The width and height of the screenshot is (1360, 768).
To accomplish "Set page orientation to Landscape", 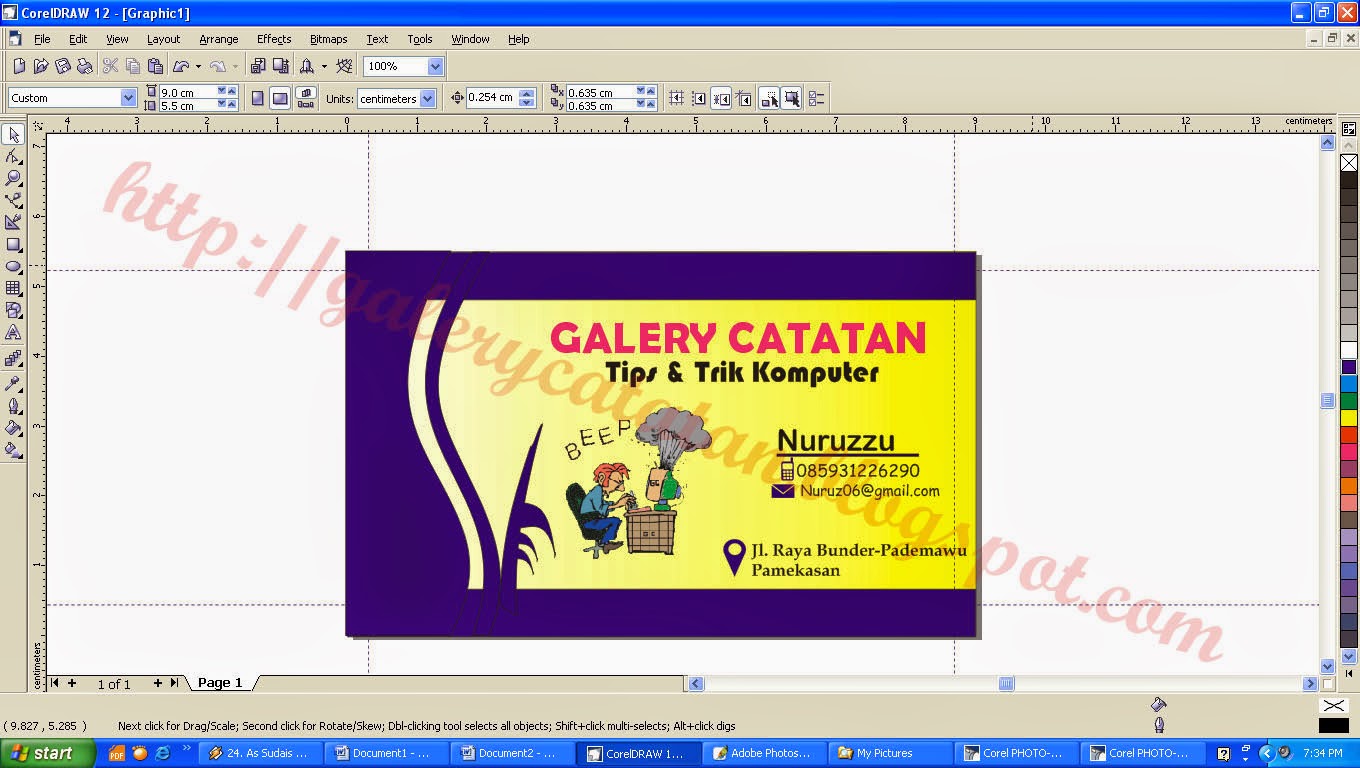I will (x=280, y=98).
